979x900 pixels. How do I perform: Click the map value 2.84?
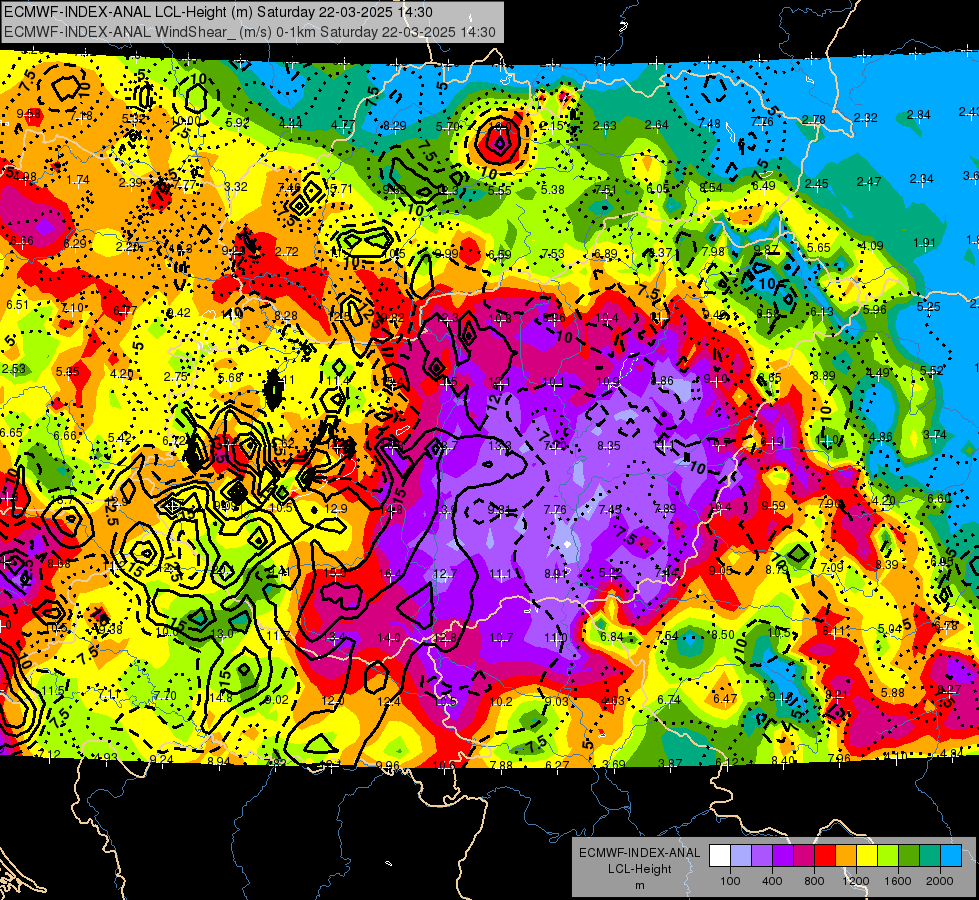pos(918,114)
